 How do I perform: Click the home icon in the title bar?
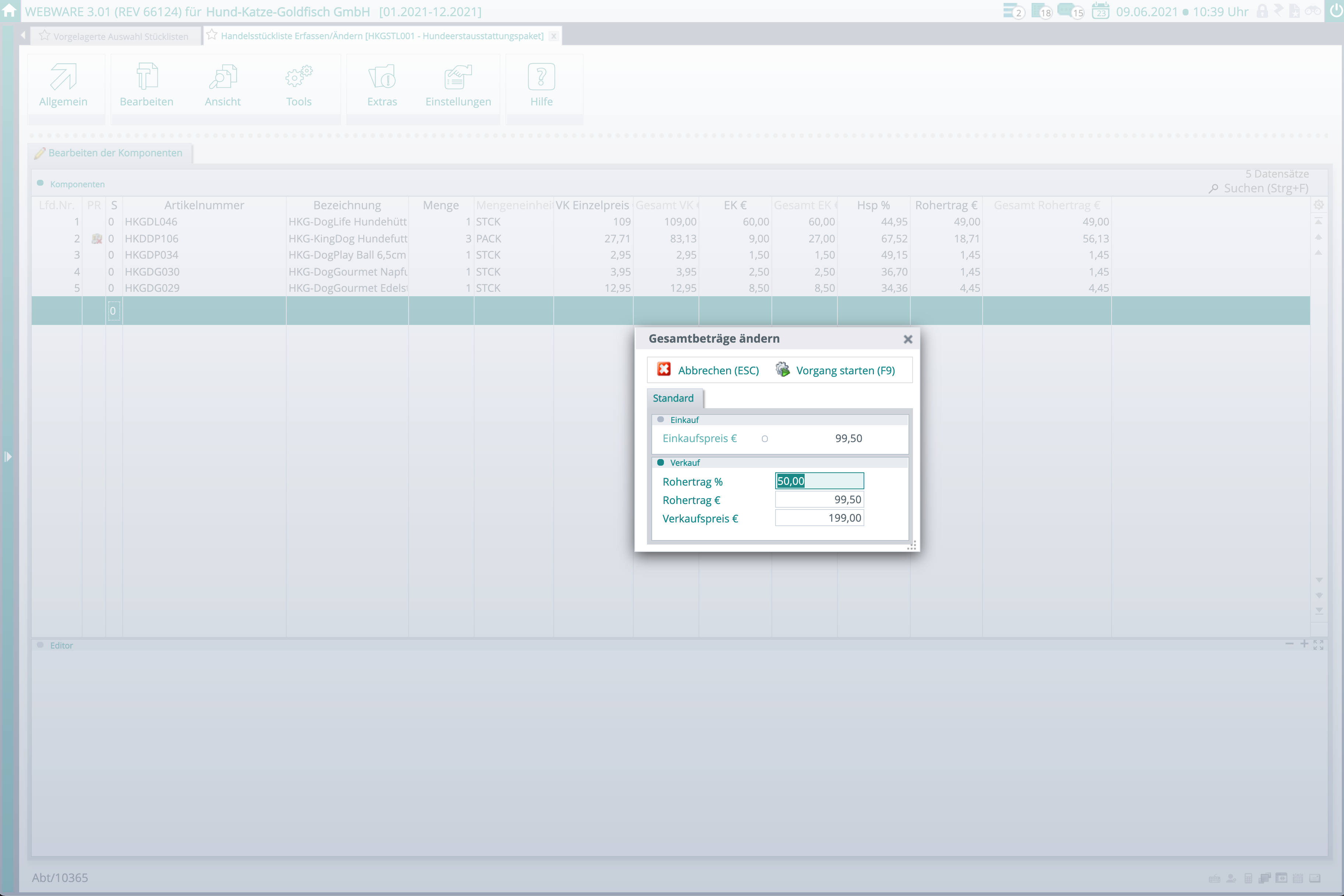10,10
